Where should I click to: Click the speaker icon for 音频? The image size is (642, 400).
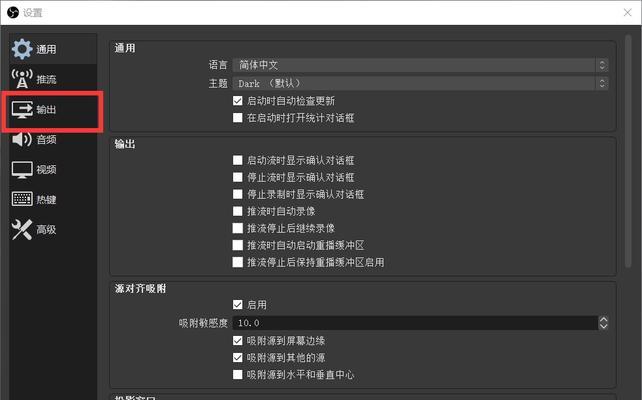(x=22, y=139)
